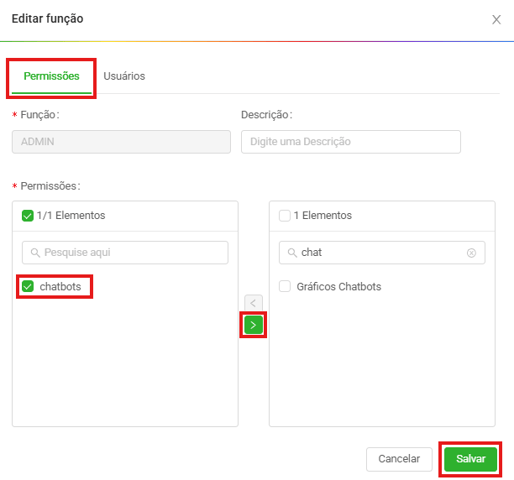Select the Gráficos Chatbots list item label
This screenshot has height=480, width=514.
(339, 287)
